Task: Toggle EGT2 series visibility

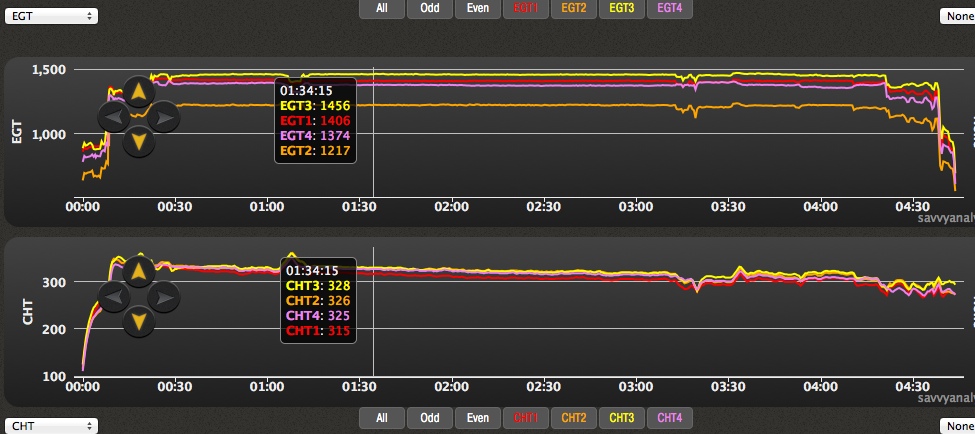Action: [573, 9]
